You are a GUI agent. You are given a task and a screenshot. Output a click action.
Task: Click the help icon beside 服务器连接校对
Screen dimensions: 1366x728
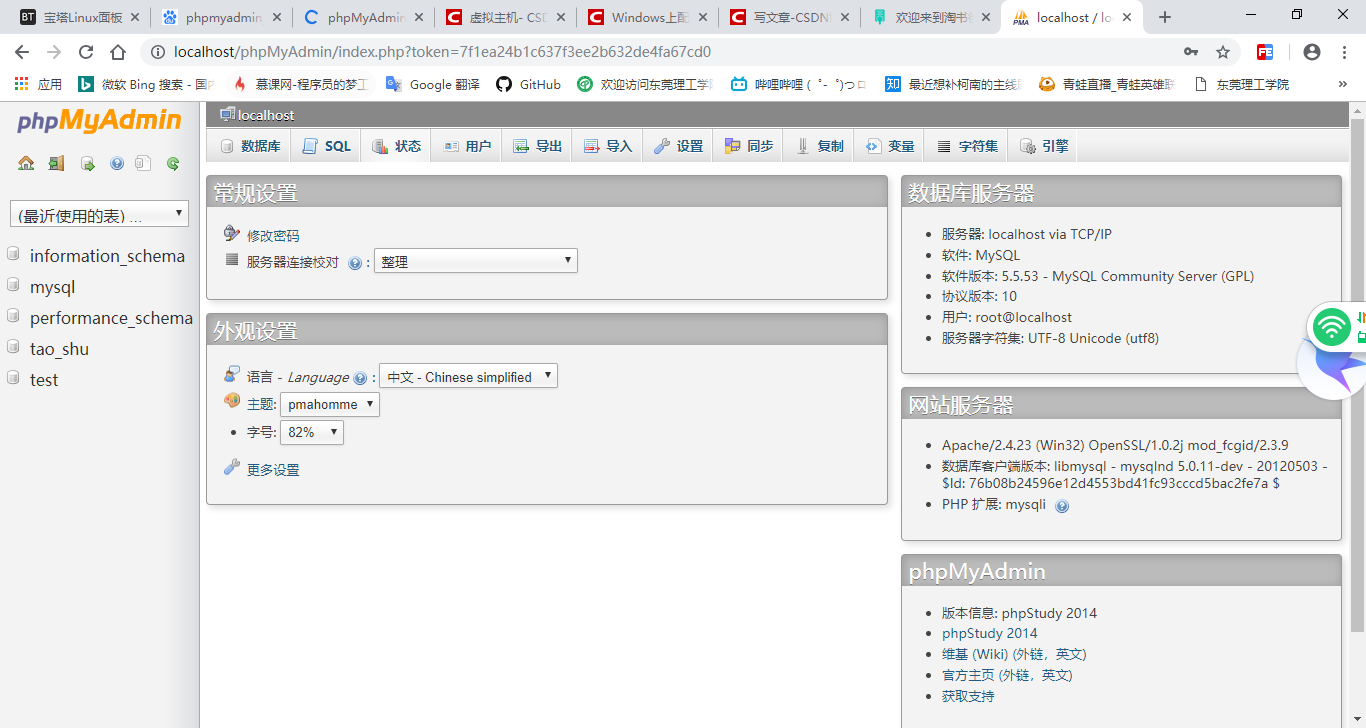click(357, 263)
